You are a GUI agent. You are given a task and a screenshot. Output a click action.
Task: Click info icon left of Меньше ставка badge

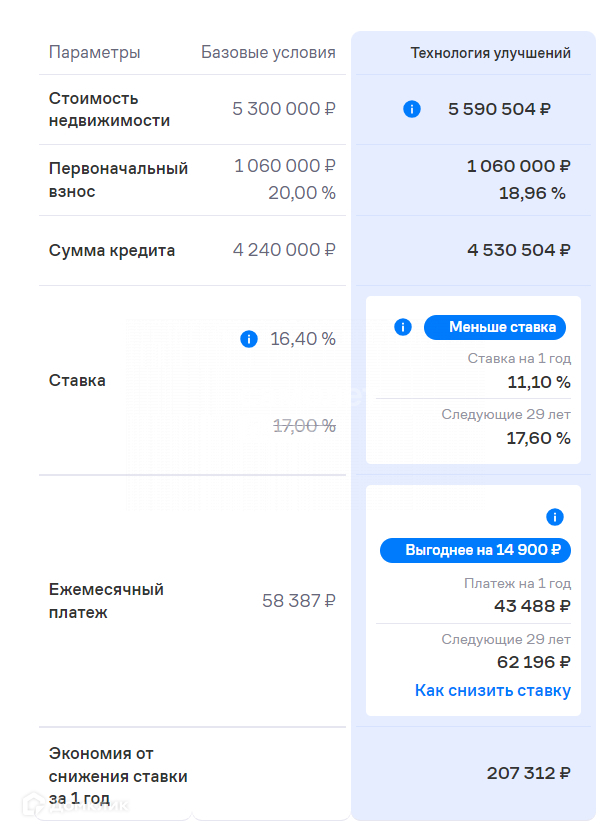[x=403, y=327]
